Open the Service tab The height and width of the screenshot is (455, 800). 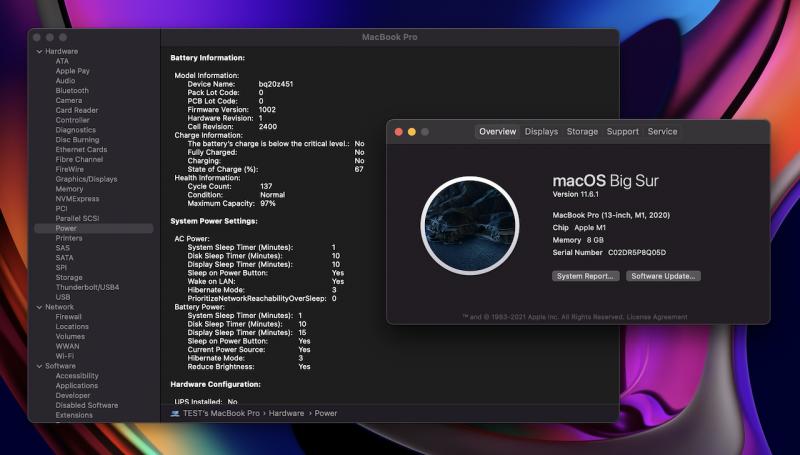[662, 132]
